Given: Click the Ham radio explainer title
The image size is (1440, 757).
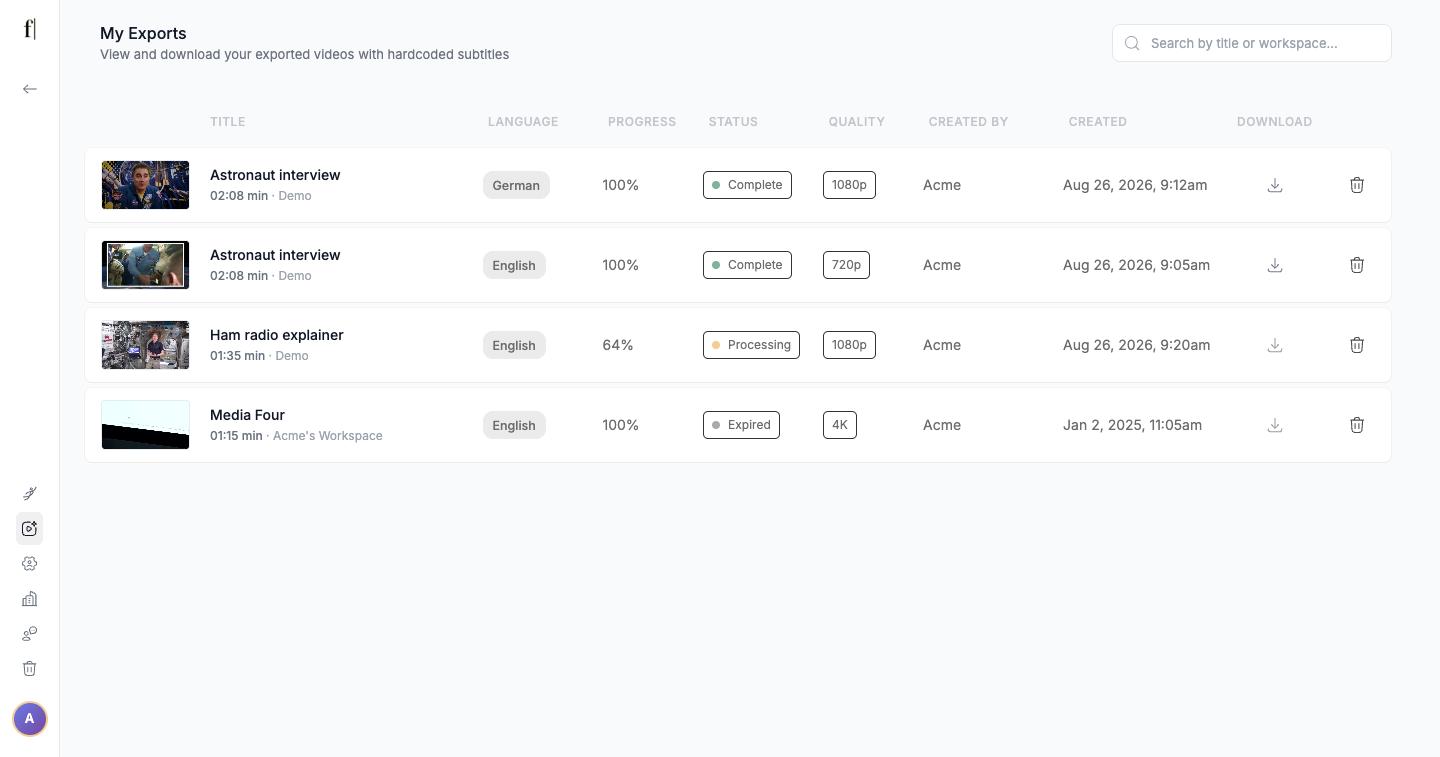Looking at the screenshot, I should 277,335.
